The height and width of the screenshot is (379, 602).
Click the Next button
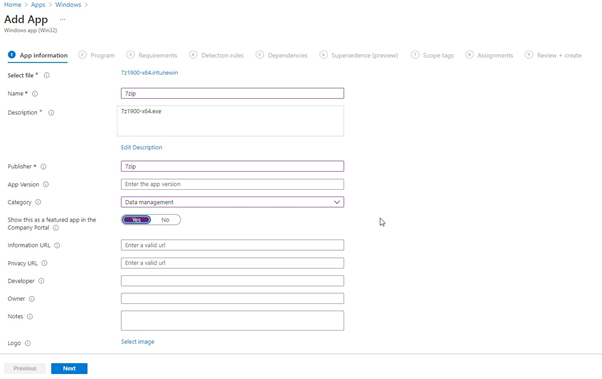pyautogui.click(x=69, y=368)
